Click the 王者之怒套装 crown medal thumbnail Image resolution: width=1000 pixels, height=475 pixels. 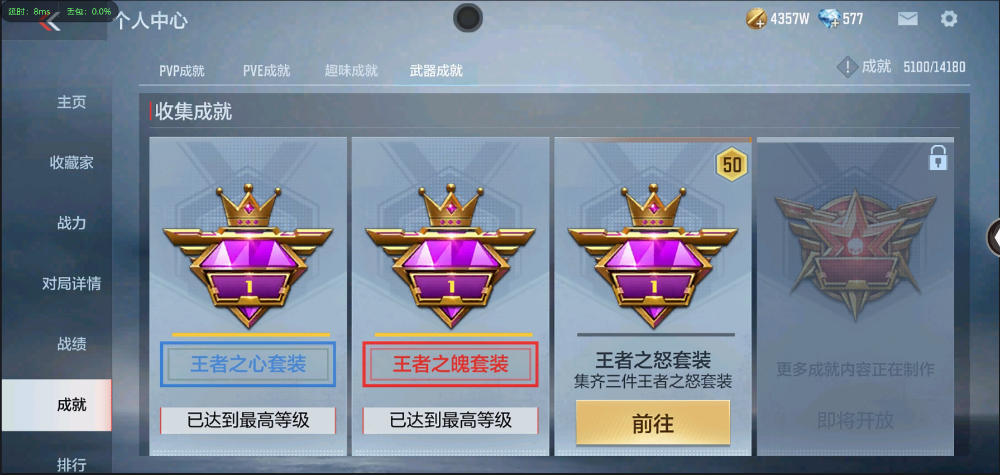653,256
